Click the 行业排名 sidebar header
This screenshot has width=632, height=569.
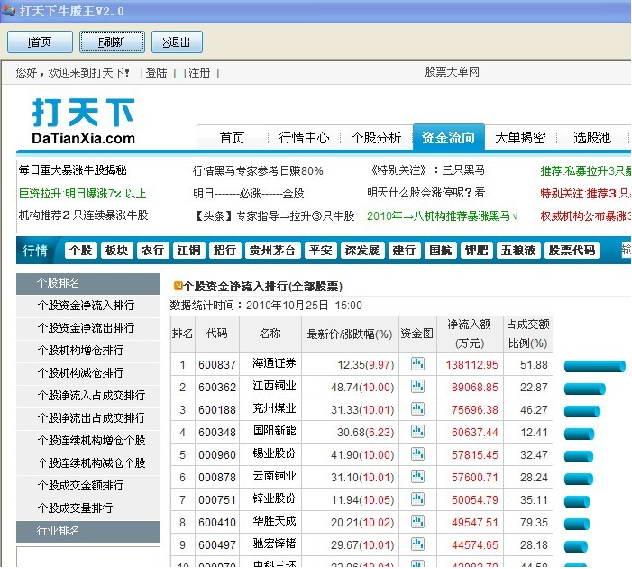coord(88,531)
